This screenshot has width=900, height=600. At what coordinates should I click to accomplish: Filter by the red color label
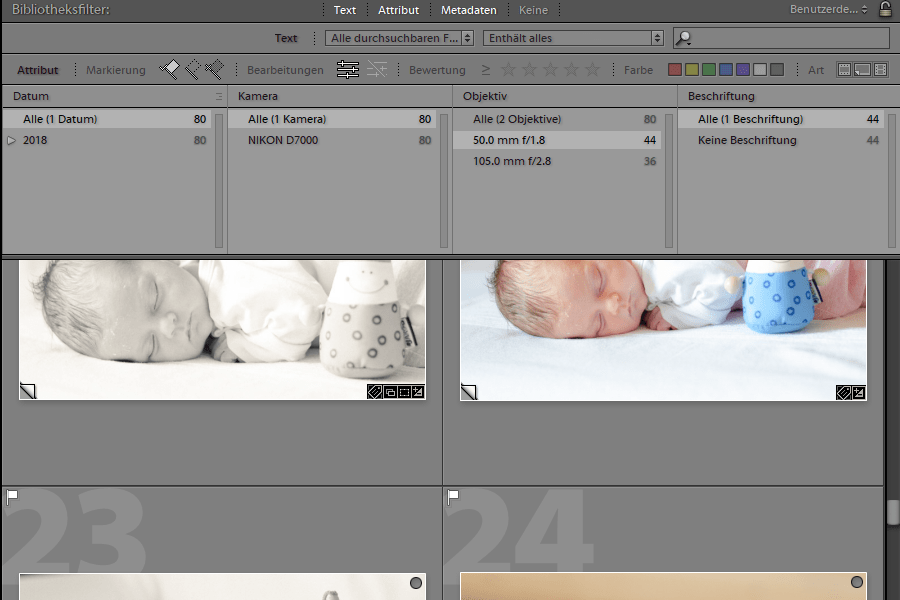[675, 70]
